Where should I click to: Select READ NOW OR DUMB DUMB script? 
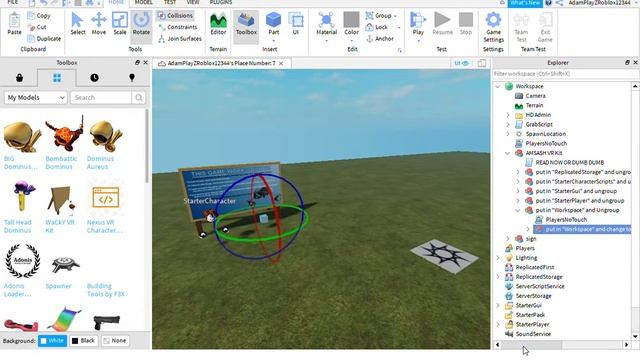click(569, 162)
